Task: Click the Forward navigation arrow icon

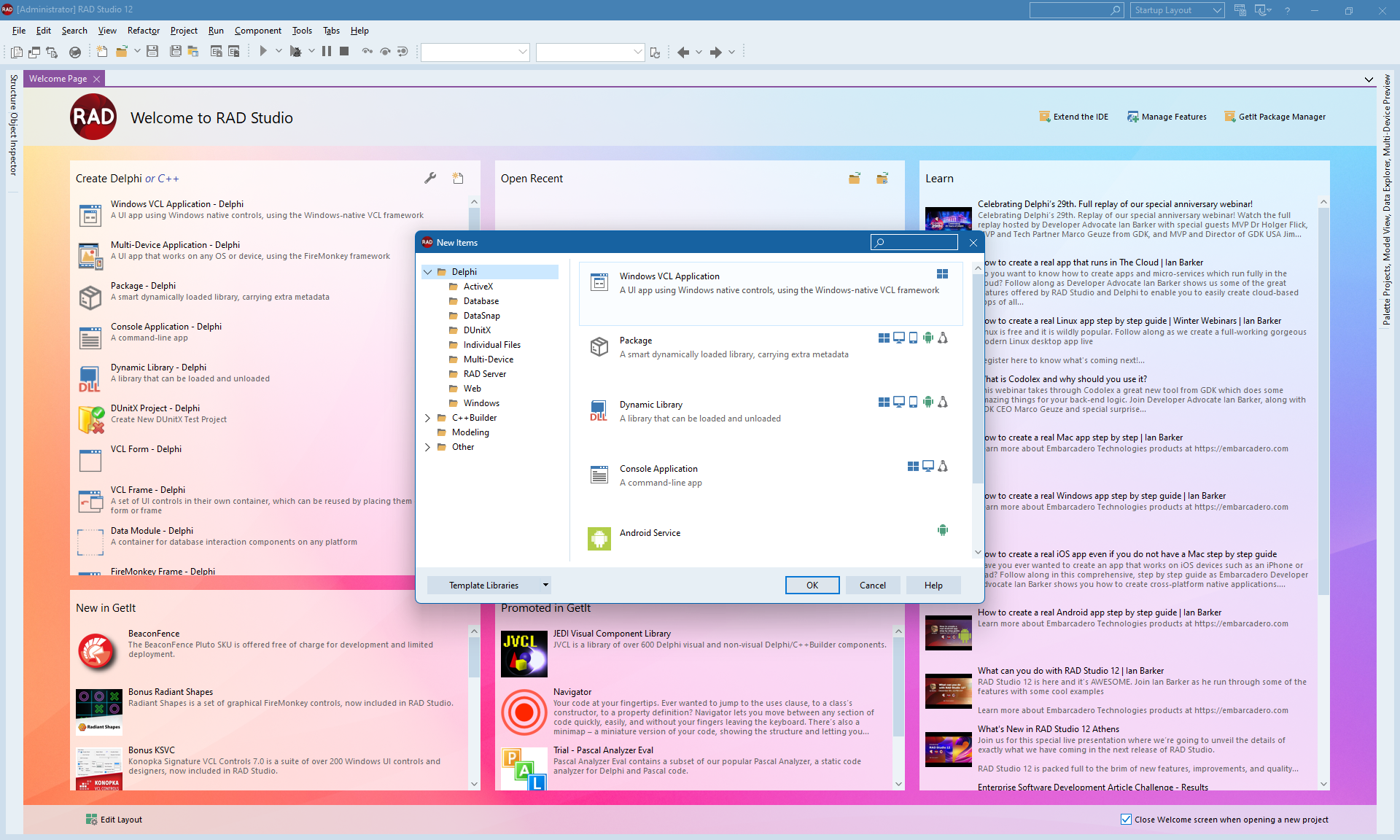Action: [x=715, y=52]
